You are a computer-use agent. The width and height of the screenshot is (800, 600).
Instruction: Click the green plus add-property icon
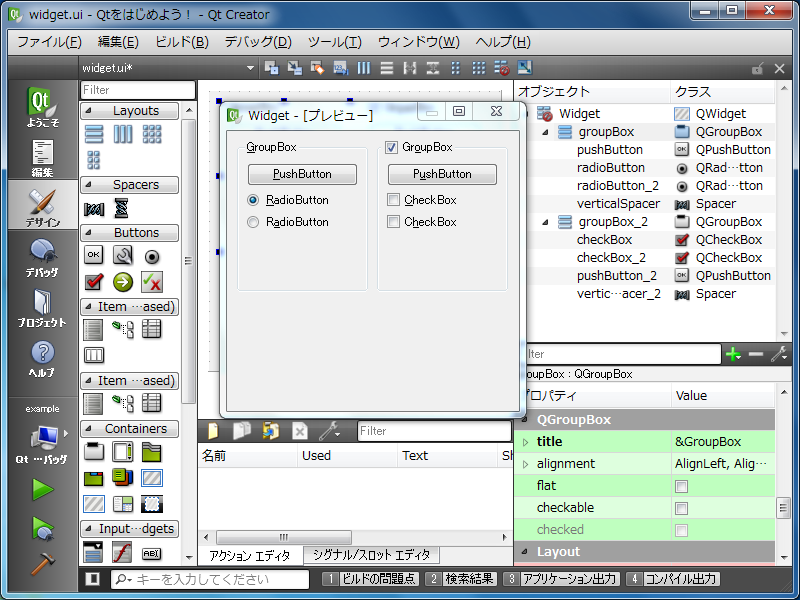[x=734, y=354]
